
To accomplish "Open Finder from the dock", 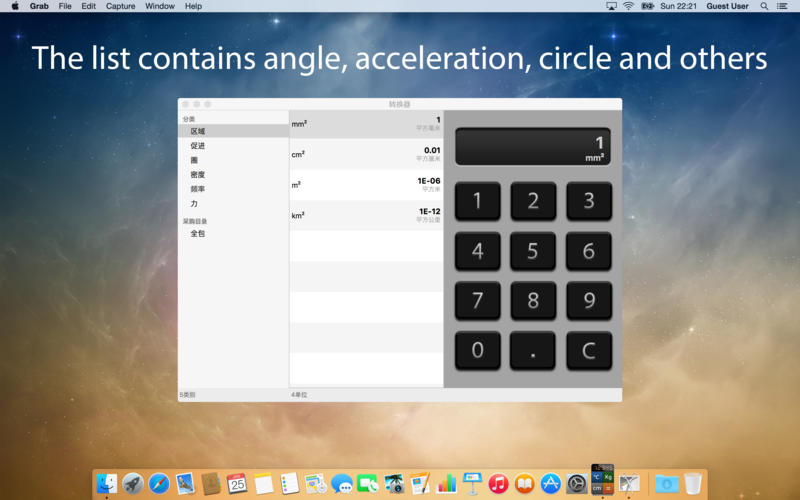I will coord(107,484).
